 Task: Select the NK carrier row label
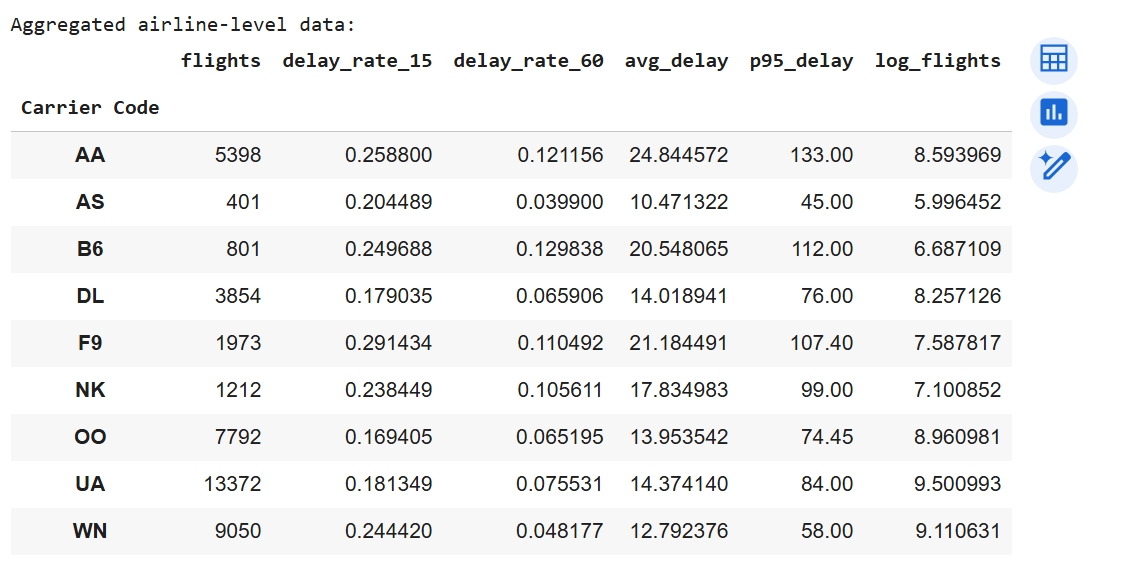89,390
